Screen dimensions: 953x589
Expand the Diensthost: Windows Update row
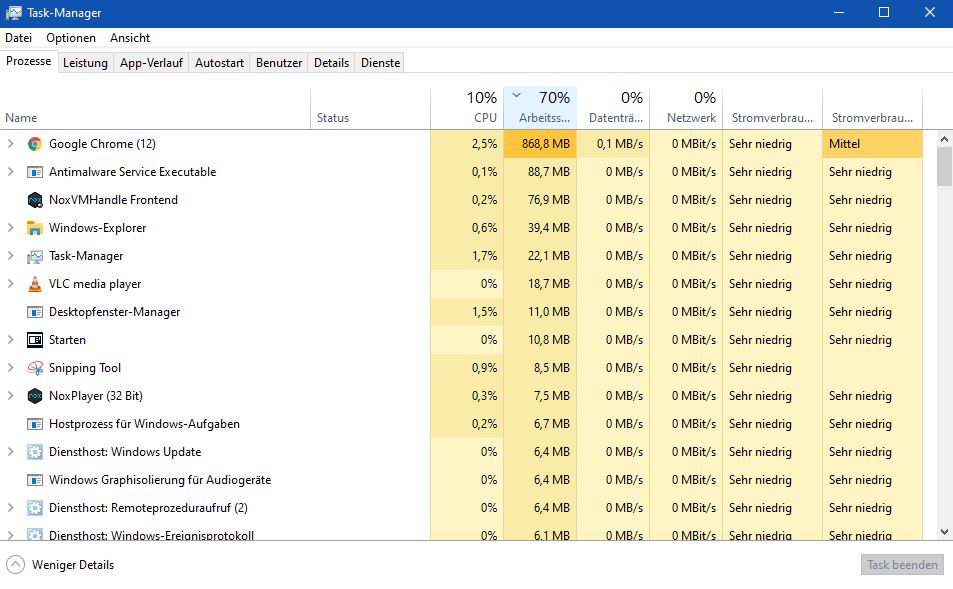(x=10, y=451)
